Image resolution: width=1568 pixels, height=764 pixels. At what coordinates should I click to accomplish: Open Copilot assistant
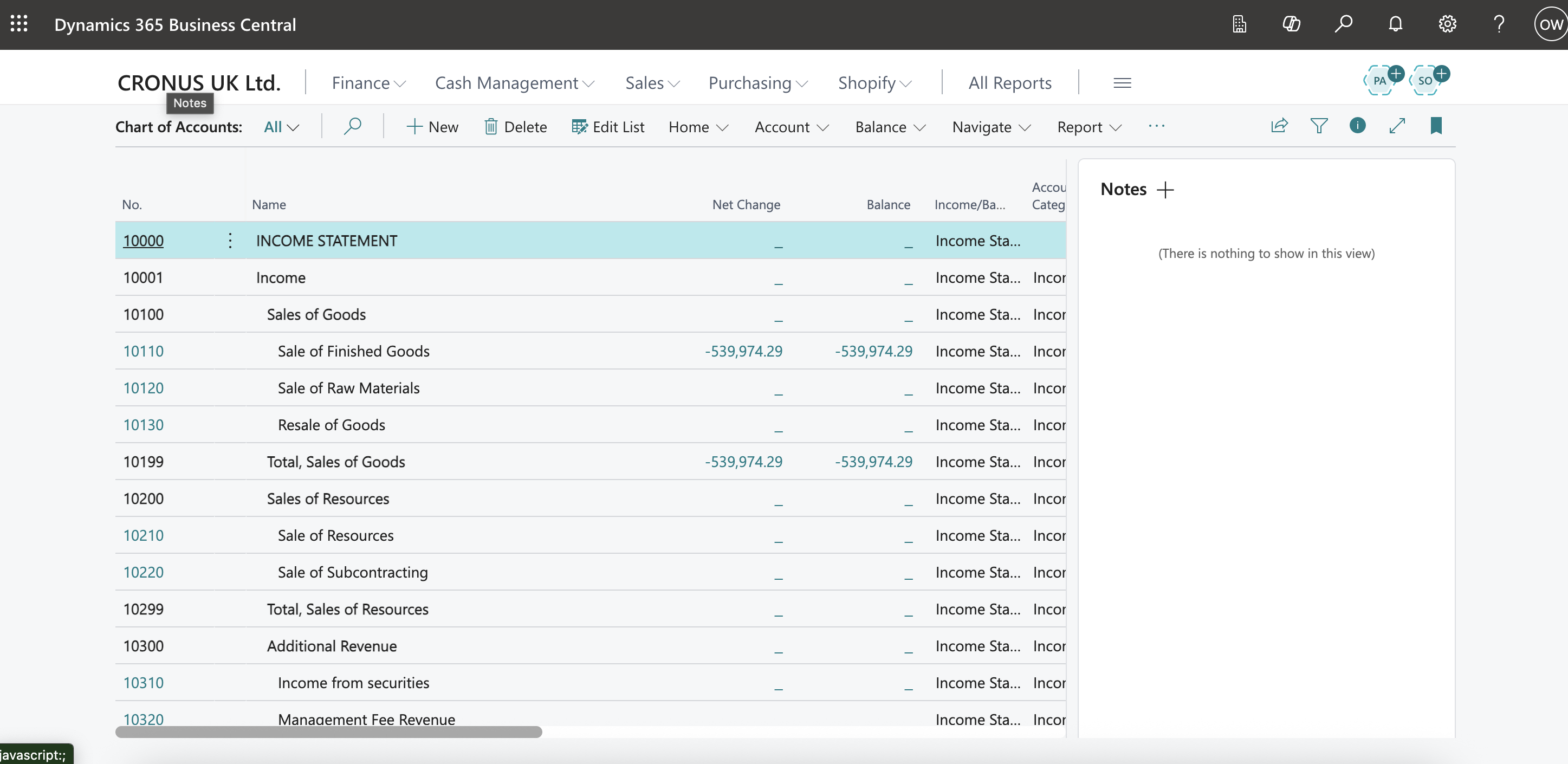click(1292, 24)
